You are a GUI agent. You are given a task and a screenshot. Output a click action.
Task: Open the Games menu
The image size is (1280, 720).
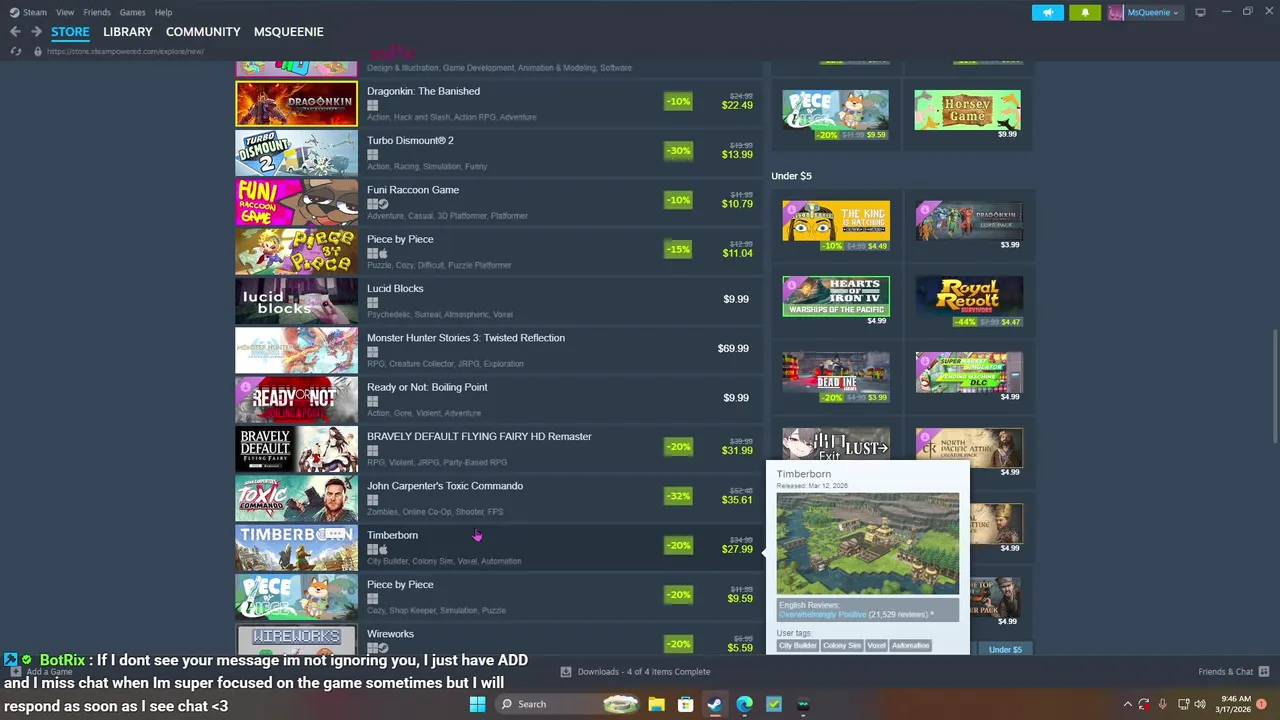tap(132, 12)
